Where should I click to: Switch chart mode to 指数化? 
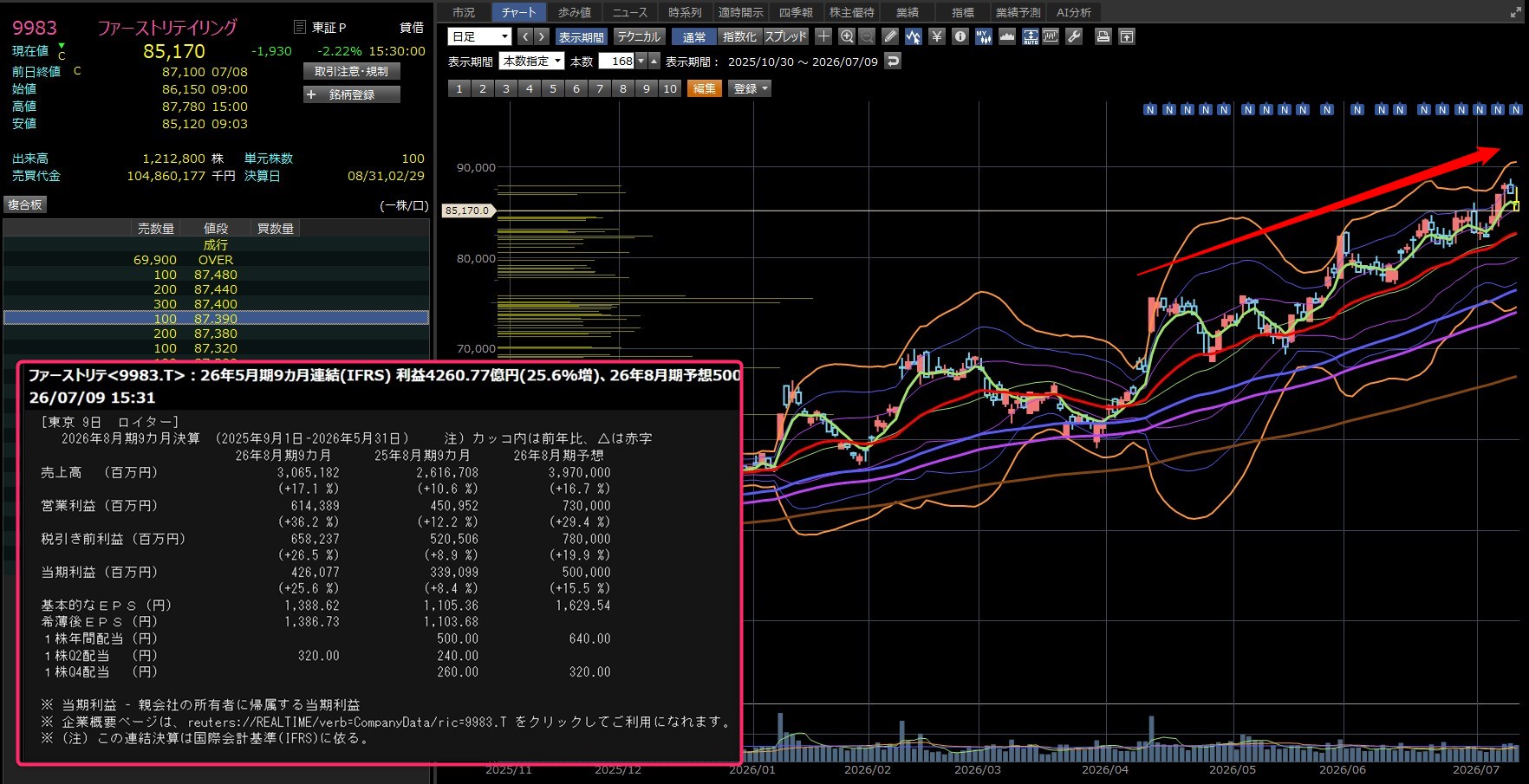[739, 36]
